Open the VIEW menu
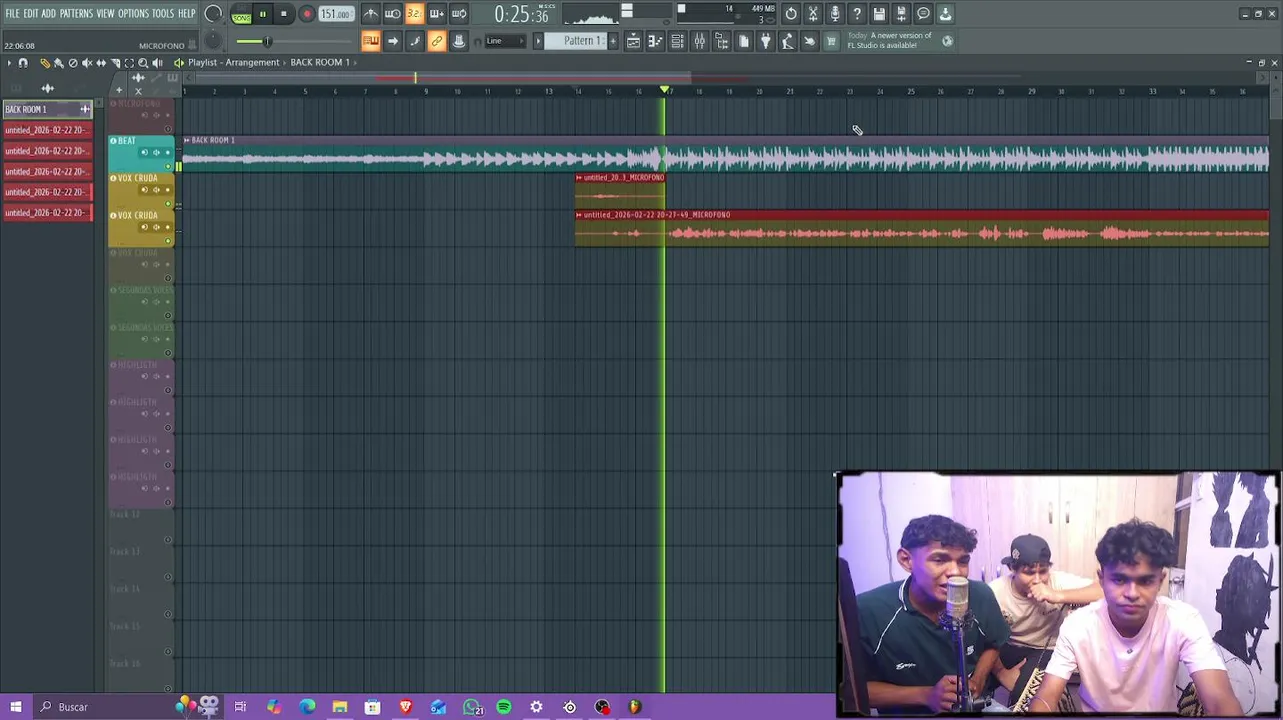The height and width of the screenshot is (720, 1283). tap(105, 14)
